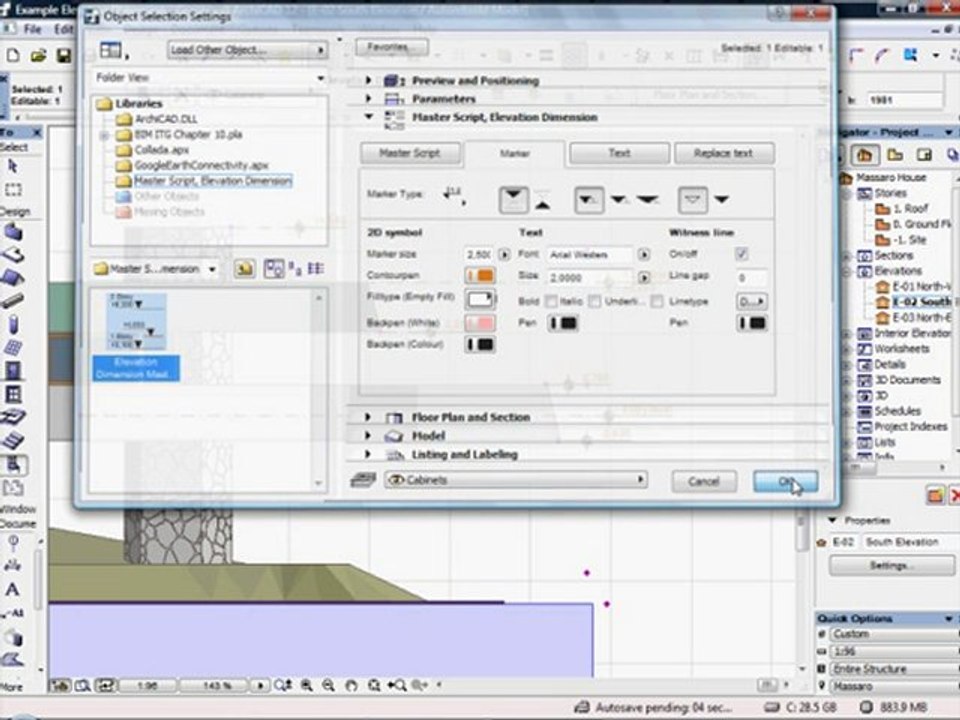Switch to the Text tab

tap(619, 153)
